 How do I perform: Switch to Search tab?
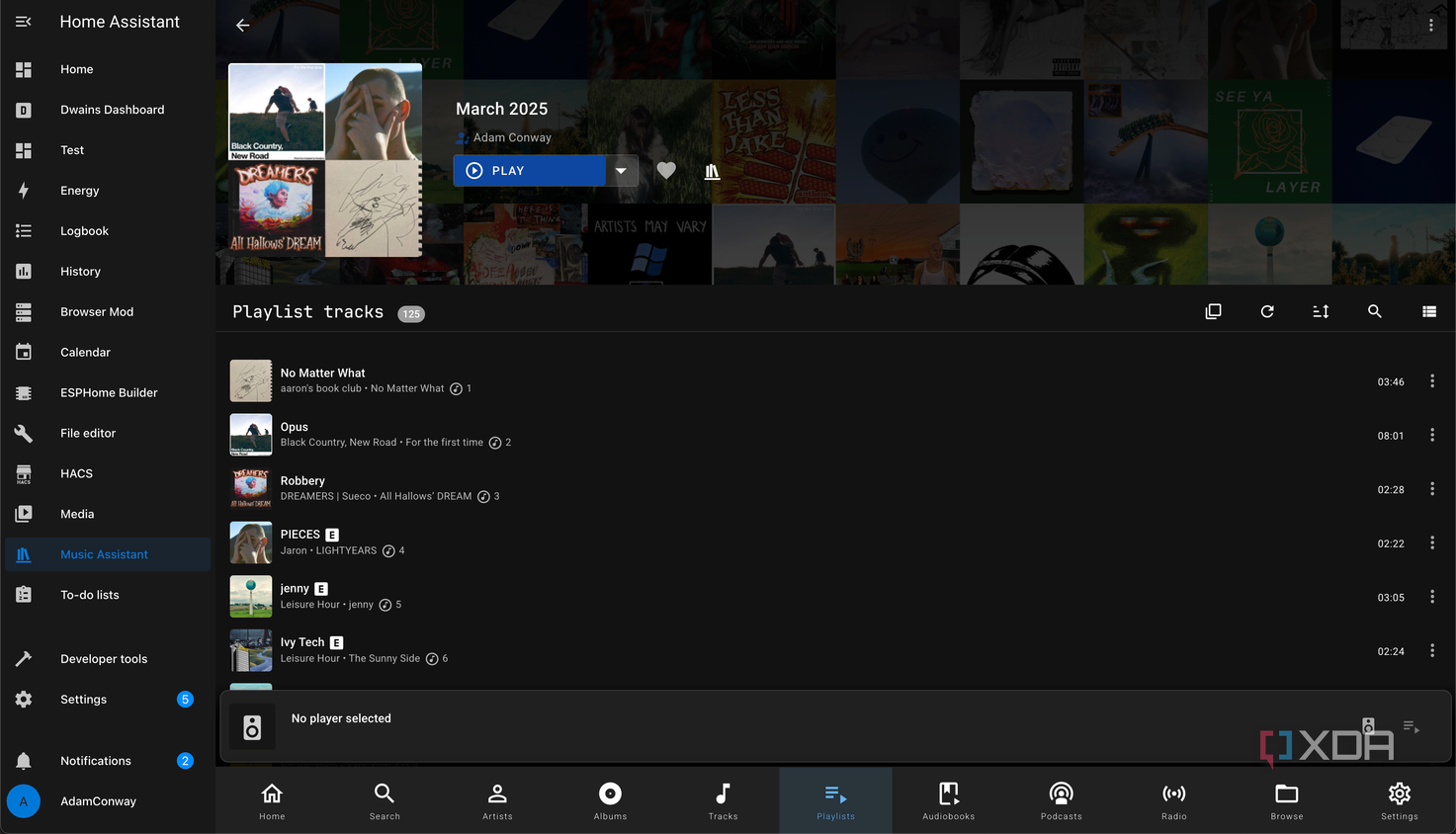pyautogui.click(x=385, y=800)
